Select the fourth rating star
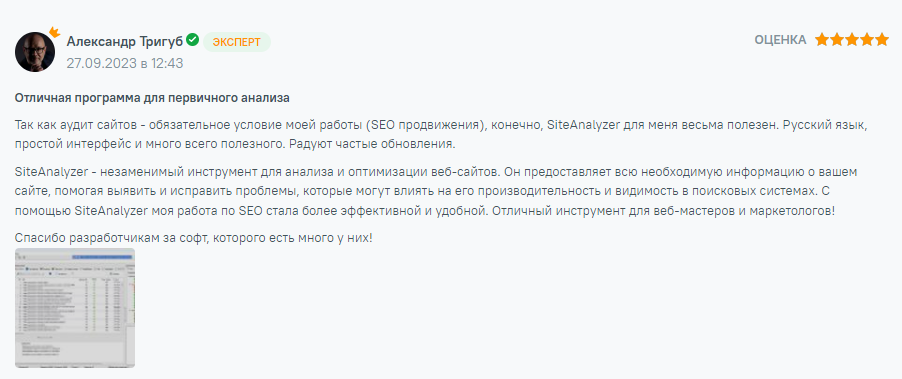Viewport: 902px width, 379px height. 866,40
